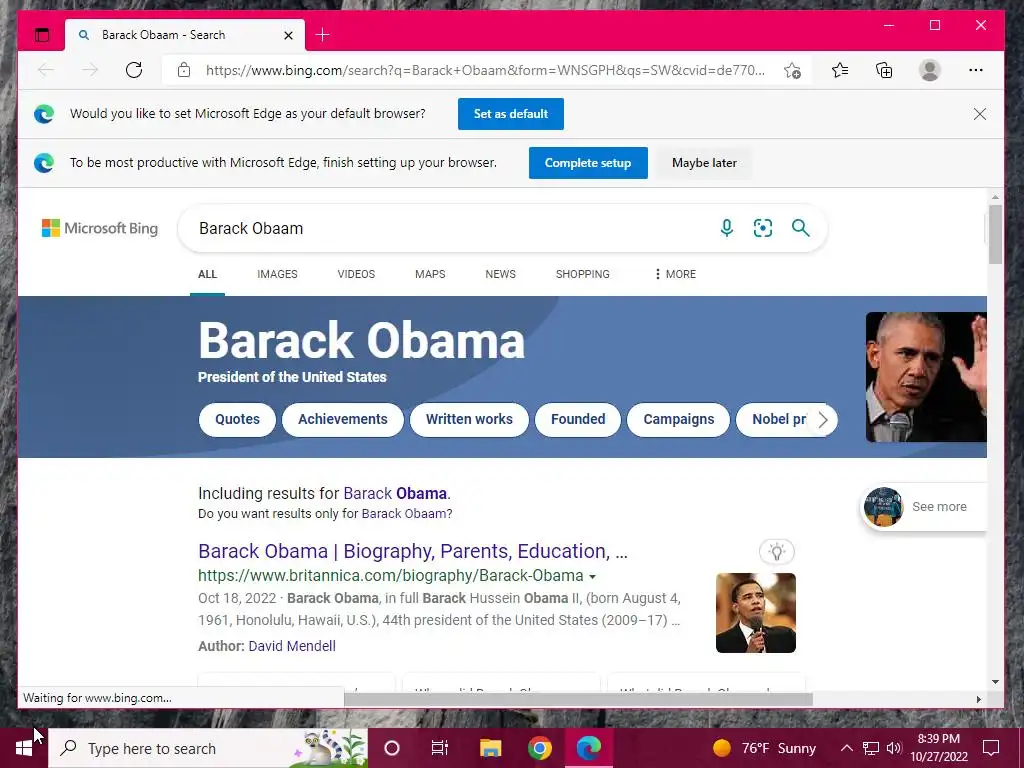Select the Founded pill
Screen dimensions: 1024x768
point(578,419)
